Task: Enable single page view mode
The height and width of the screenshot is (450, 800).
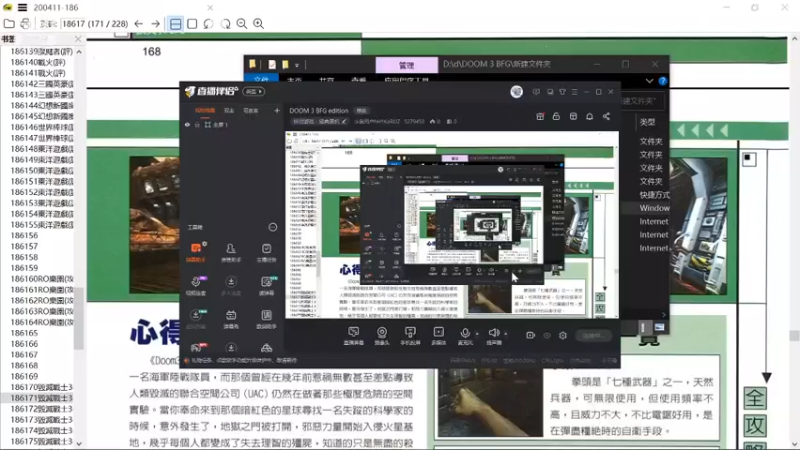Action: pyautogui.click(x=192, y=23)
